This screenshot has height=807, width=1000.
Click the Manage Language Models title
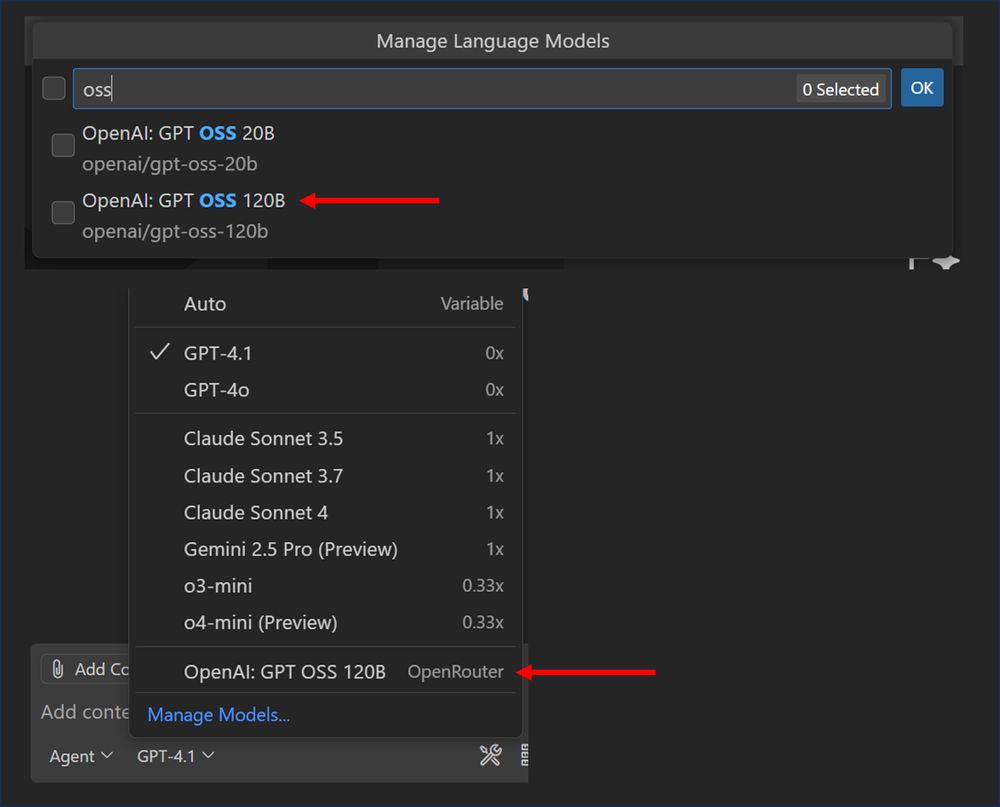pyautogui.click(x=492, y=41)
